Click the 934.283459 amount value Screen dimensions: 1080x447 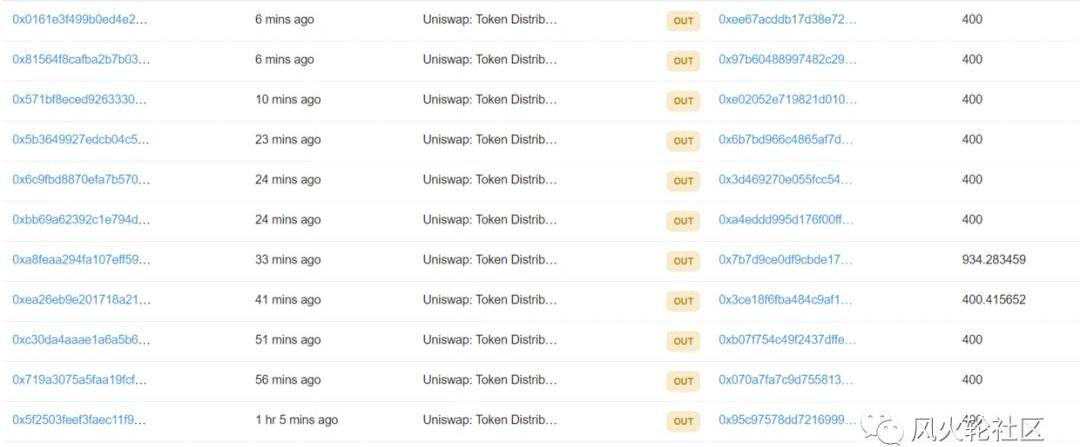click(993, 259)
